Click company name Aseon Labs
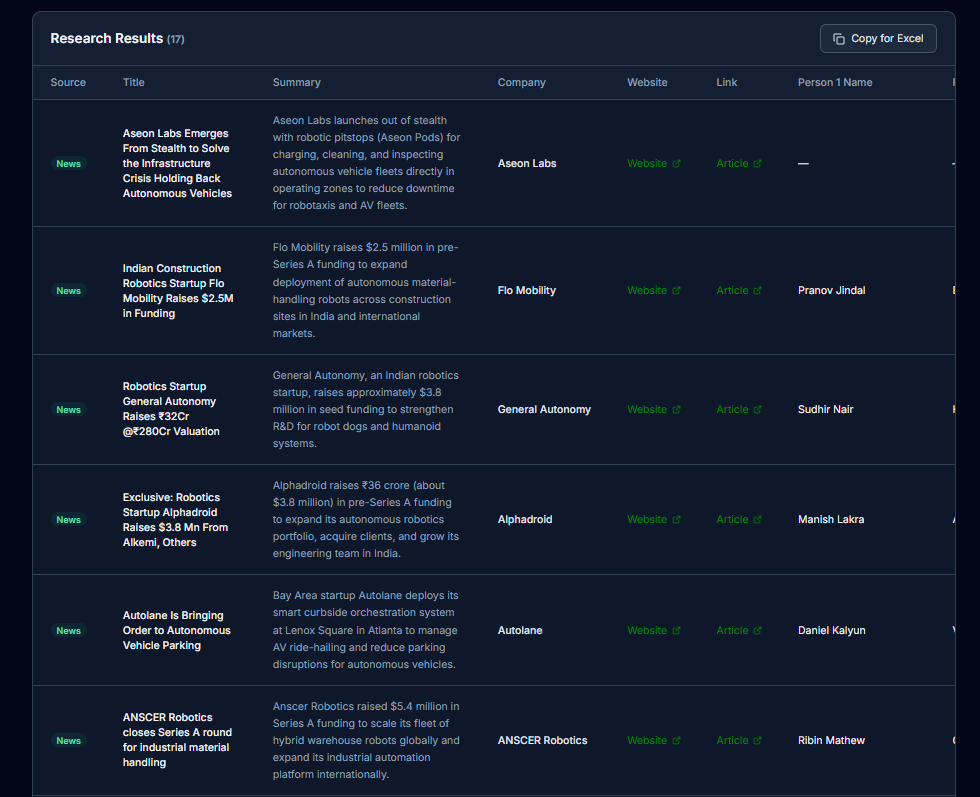The image size is (980, 797). pos(527,164)
